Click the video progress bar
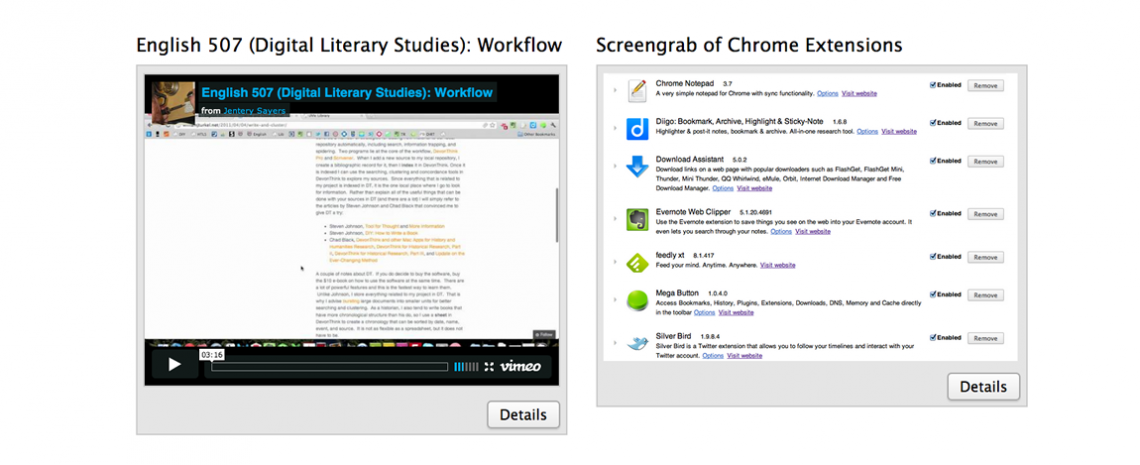This screenshot has width=1140, height=465. 330,367
